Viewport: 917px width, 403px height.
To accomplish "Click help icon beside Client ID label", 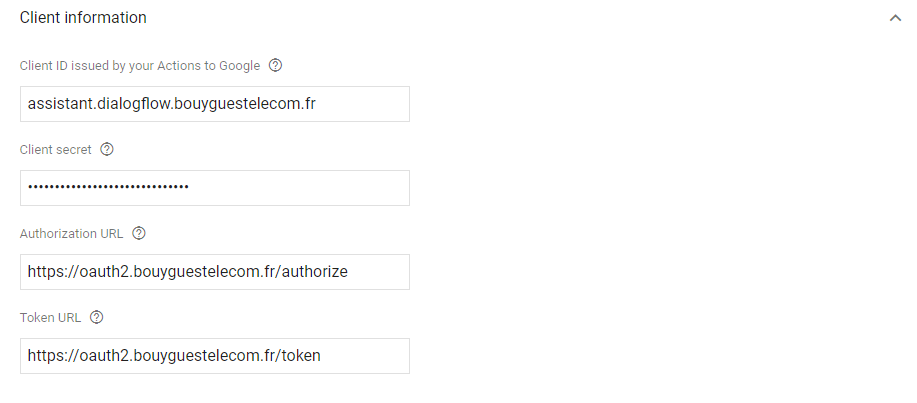I will pyautogui.click(x=276, y=66).
